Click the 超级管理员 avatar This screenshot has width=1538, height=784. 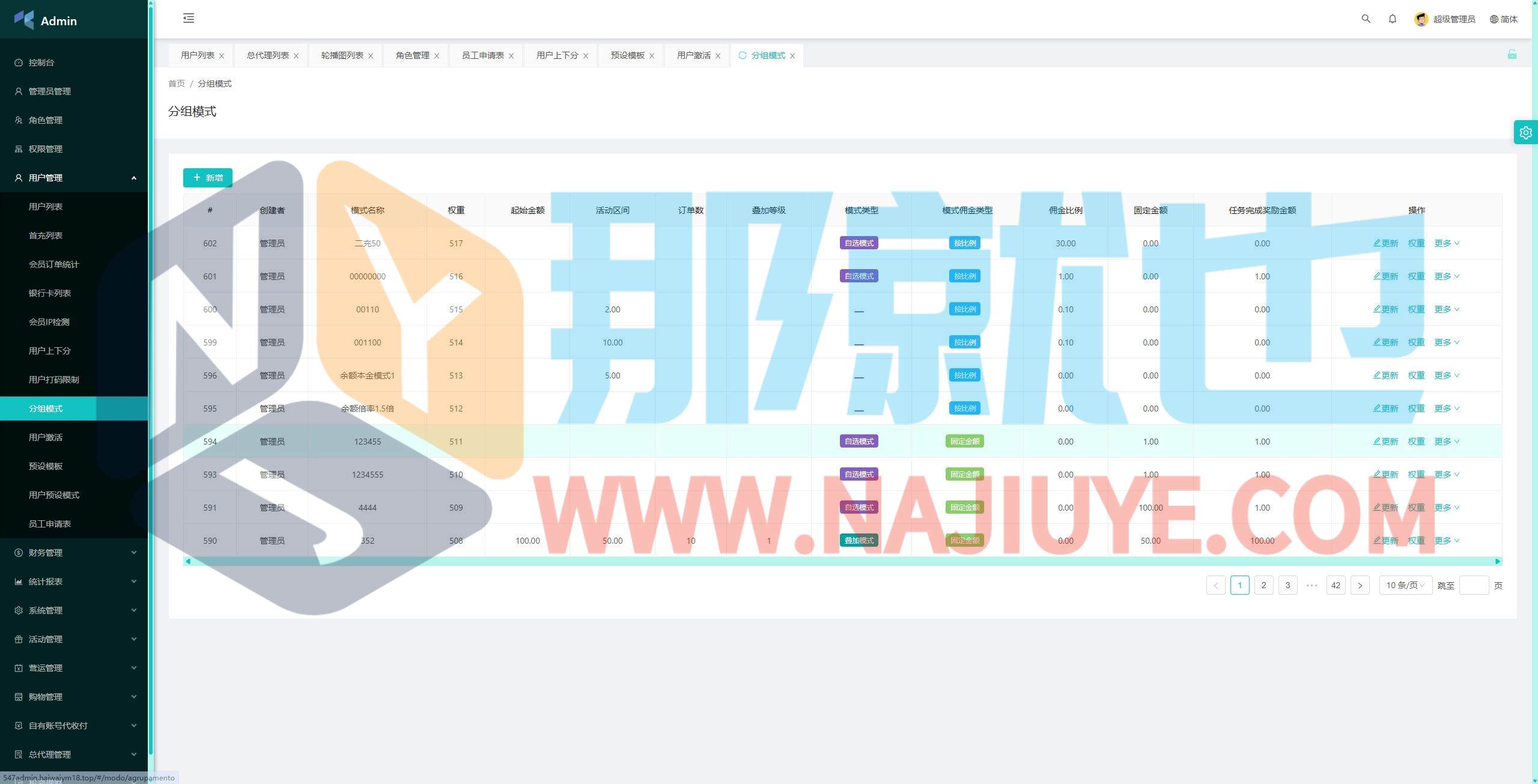[x=1421, y=19]
